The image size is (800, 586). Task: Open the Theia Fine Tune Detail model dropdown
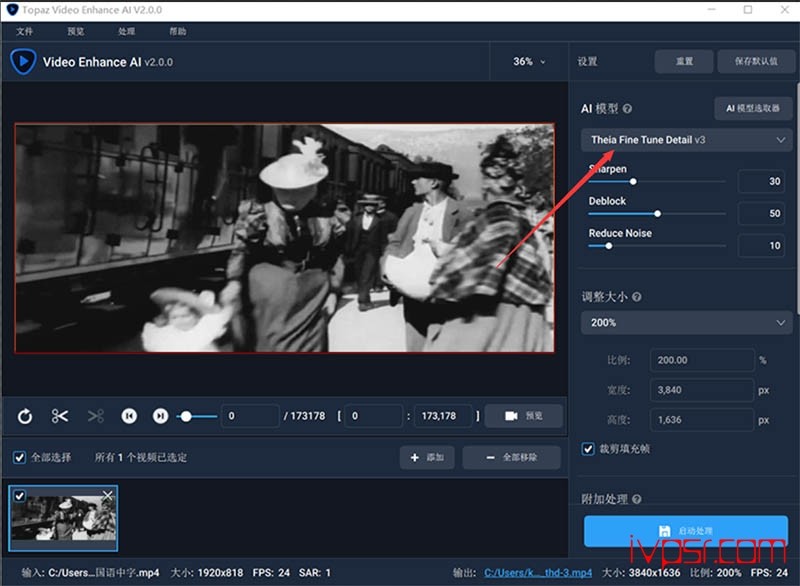click(x=687, y=140)
